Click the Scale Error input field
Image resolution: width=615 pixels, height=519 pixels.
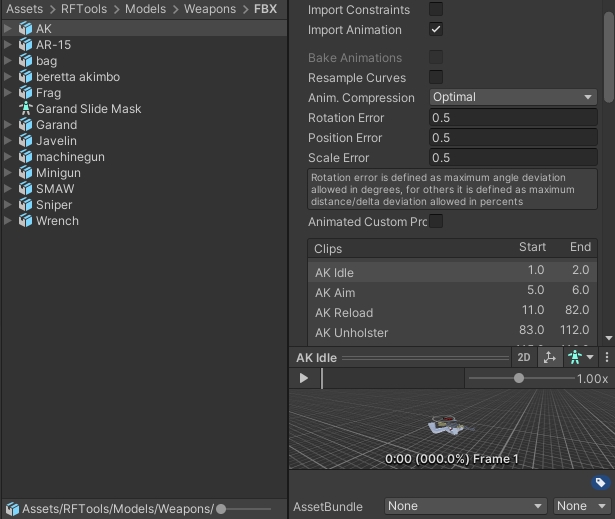pyautogui.click(x=513, y=157)
